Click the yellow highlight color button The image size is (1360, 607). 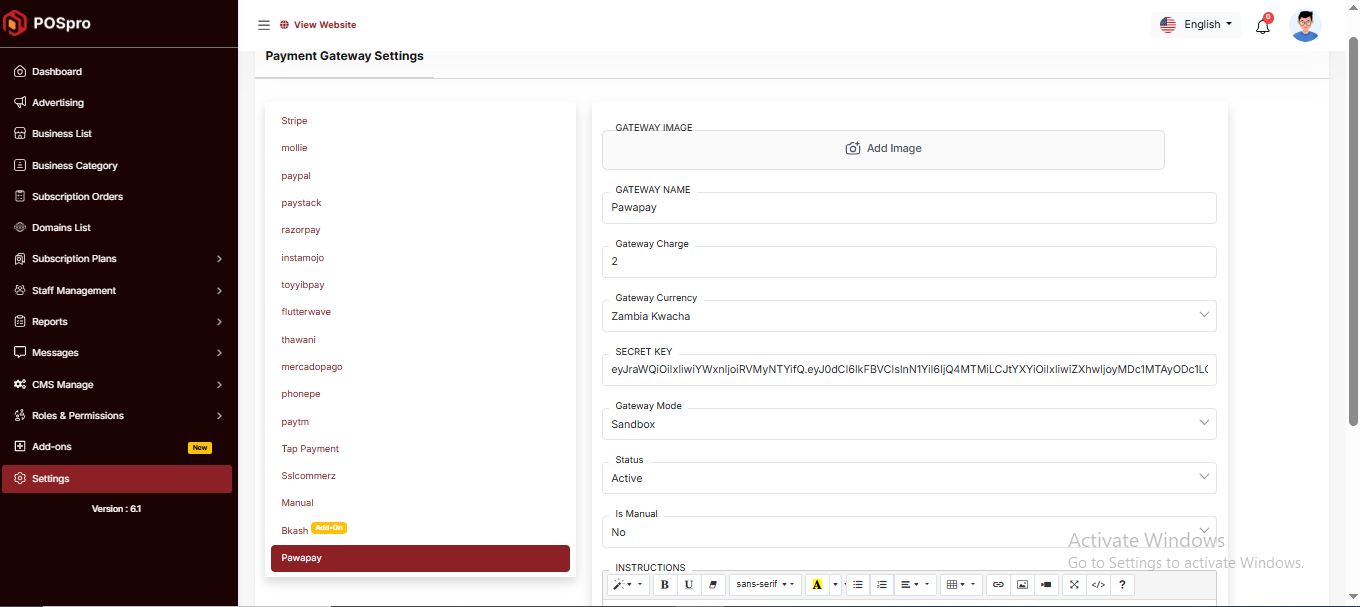[x=817, y=585]
